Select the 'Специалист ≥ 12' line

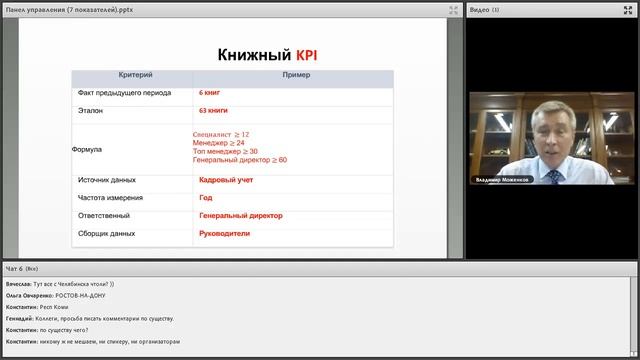(221, 134)
